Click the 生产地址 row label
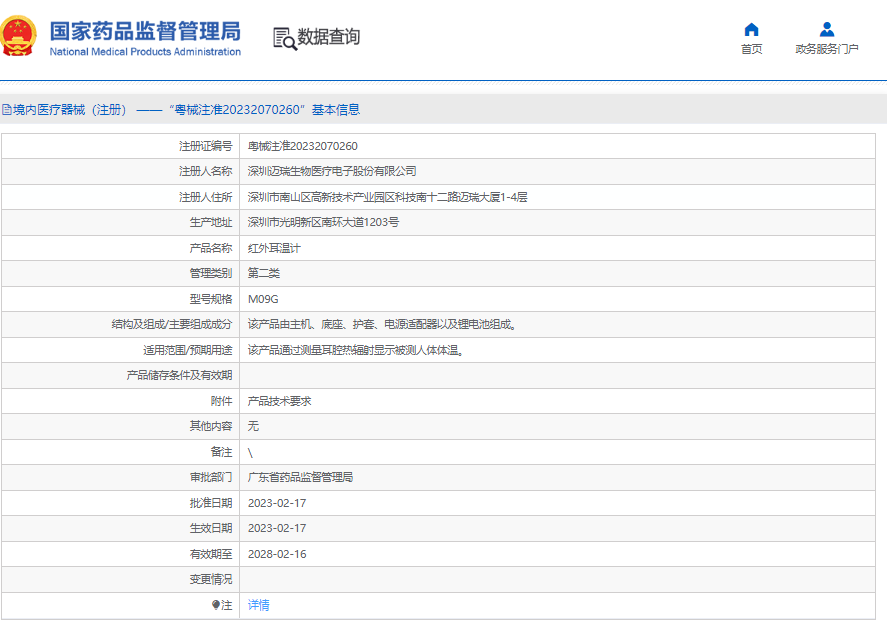The height and width of the screenshot is (628, 887). point(210,222)
